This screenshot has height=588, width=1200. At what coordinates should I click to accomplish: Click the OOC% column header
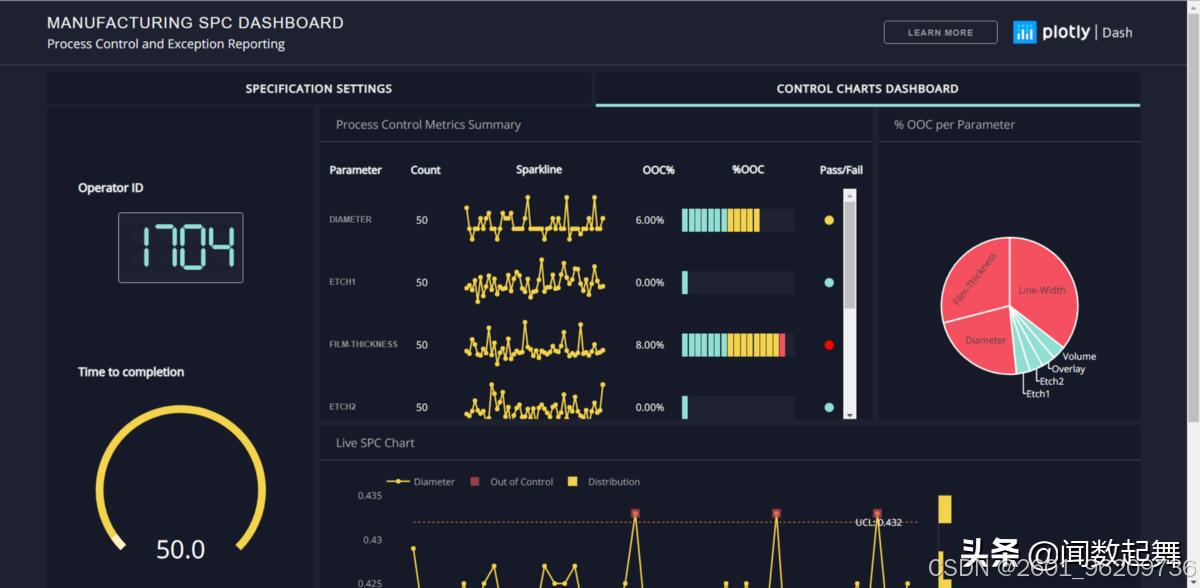coord(658,170)
